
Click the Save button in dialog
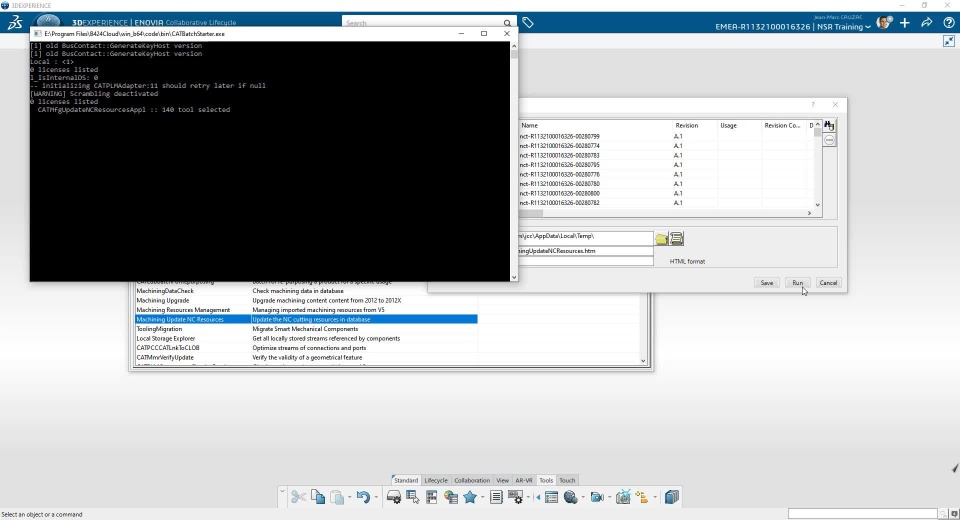click(x=767, y=283)
